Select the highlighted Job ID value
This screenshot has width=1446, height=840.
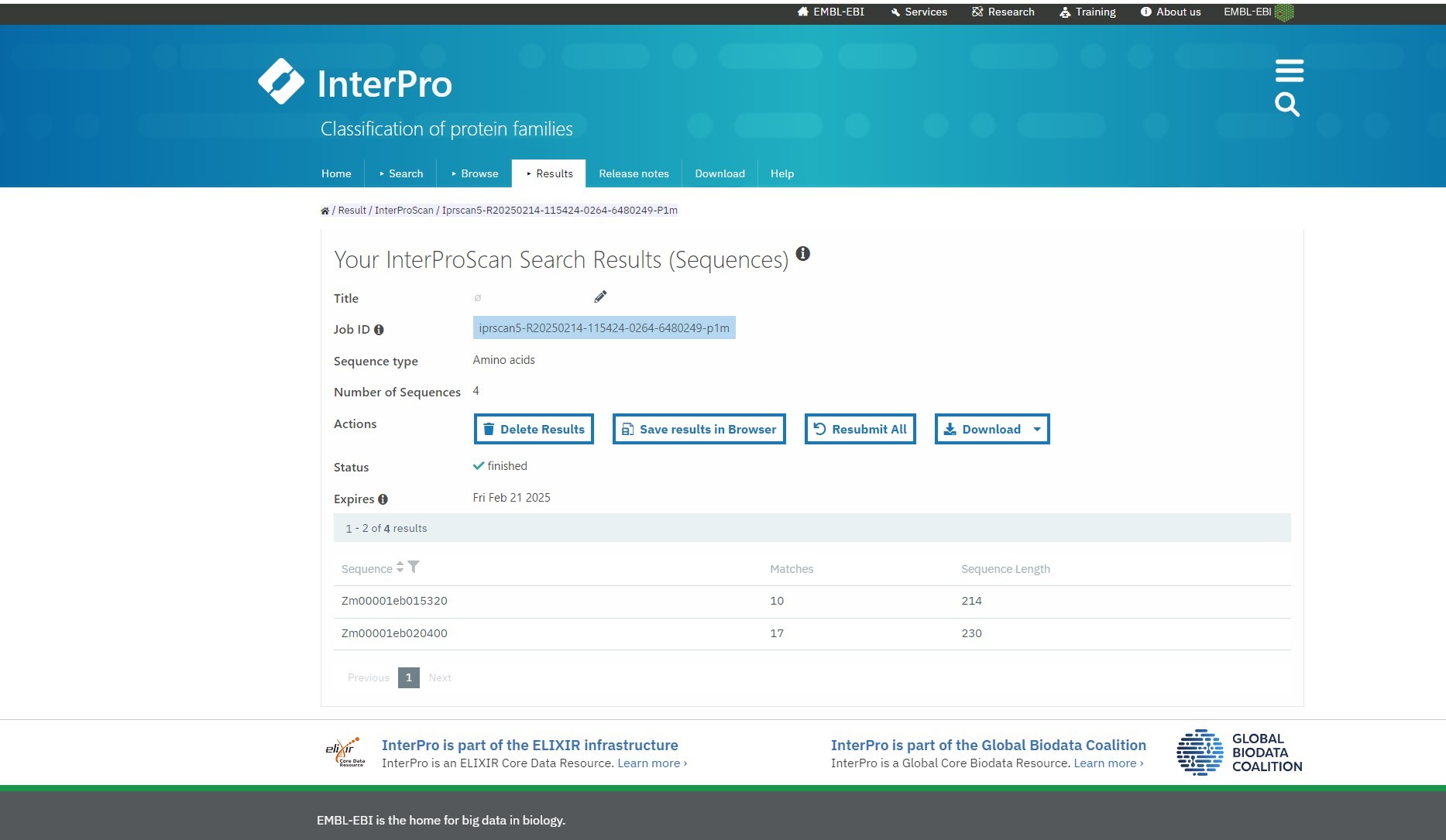(604, 328)
